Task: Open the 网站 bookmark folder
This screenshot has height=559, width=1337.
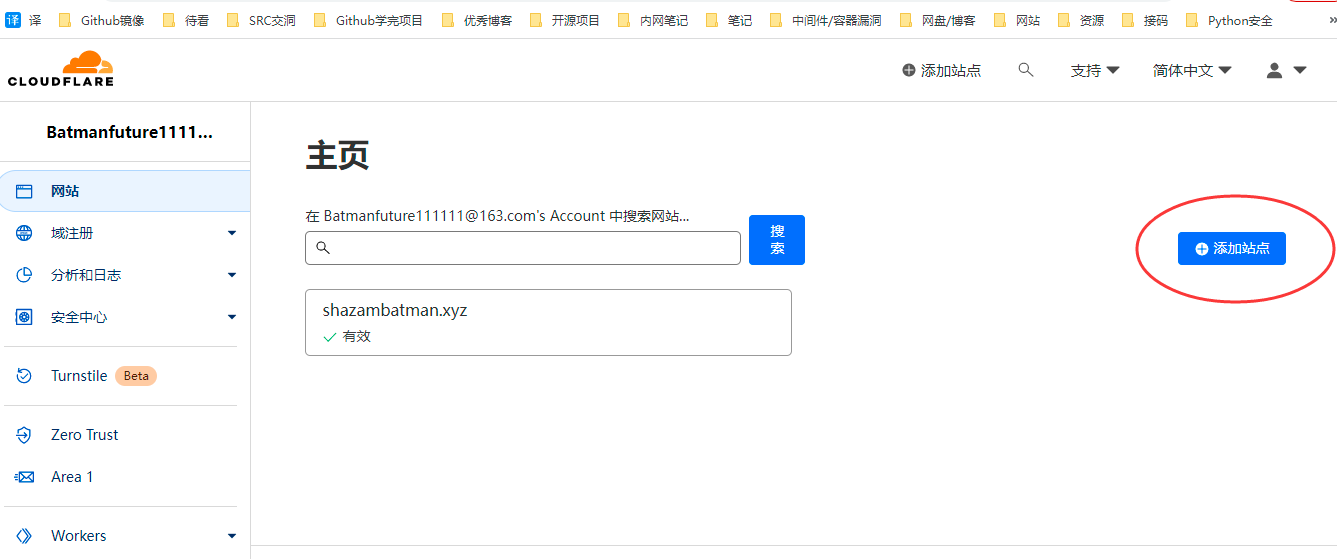Action: tap(1017, 20)
